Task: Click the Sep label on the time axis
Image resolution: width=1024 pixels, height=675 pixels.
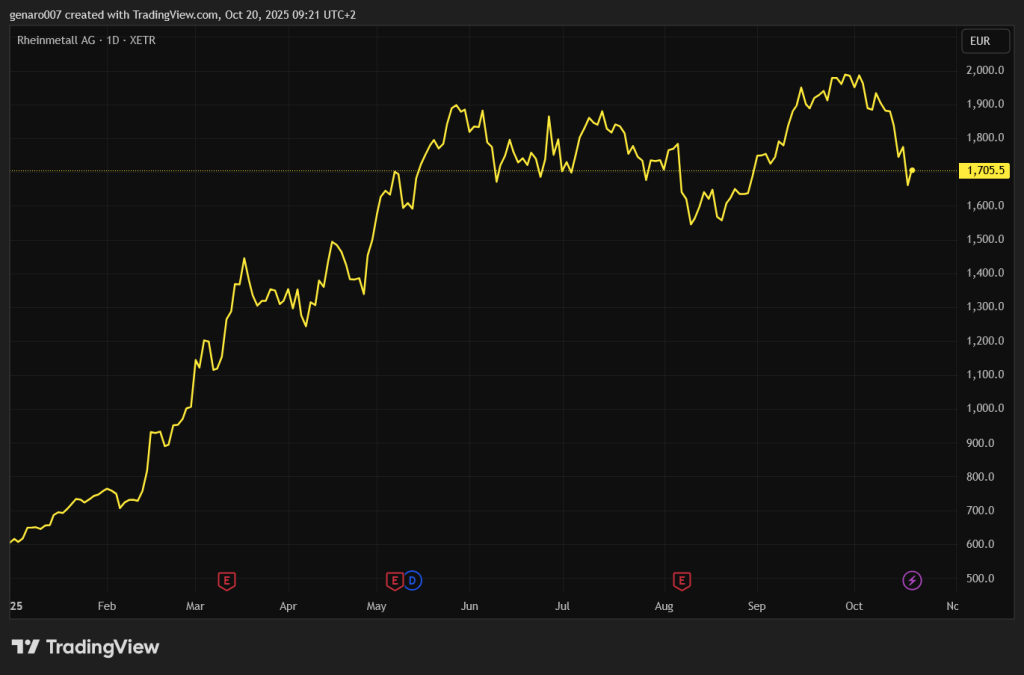Action: pos(757,606)
